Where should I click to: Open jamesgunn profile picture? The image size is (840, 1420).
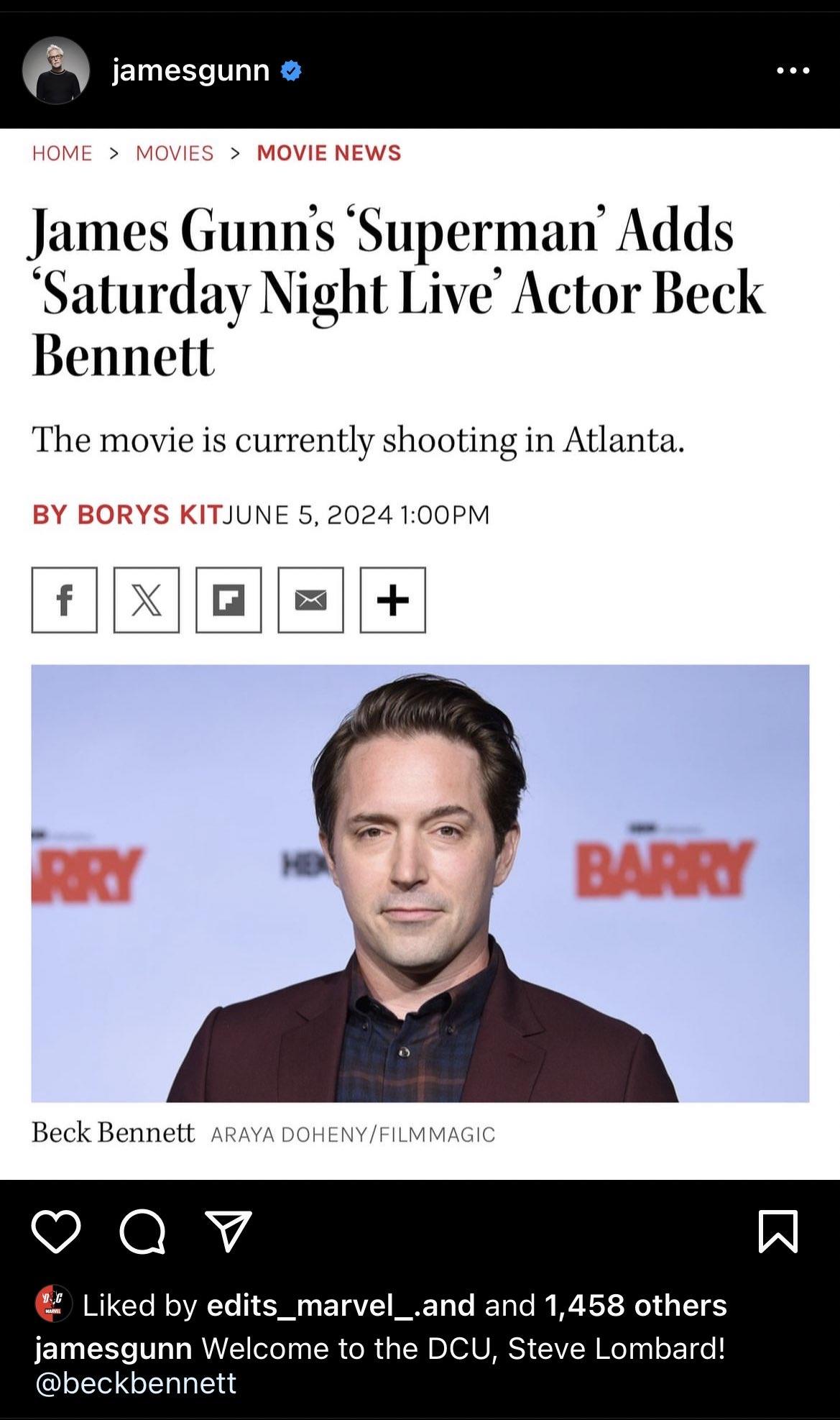tap(56, 70)
